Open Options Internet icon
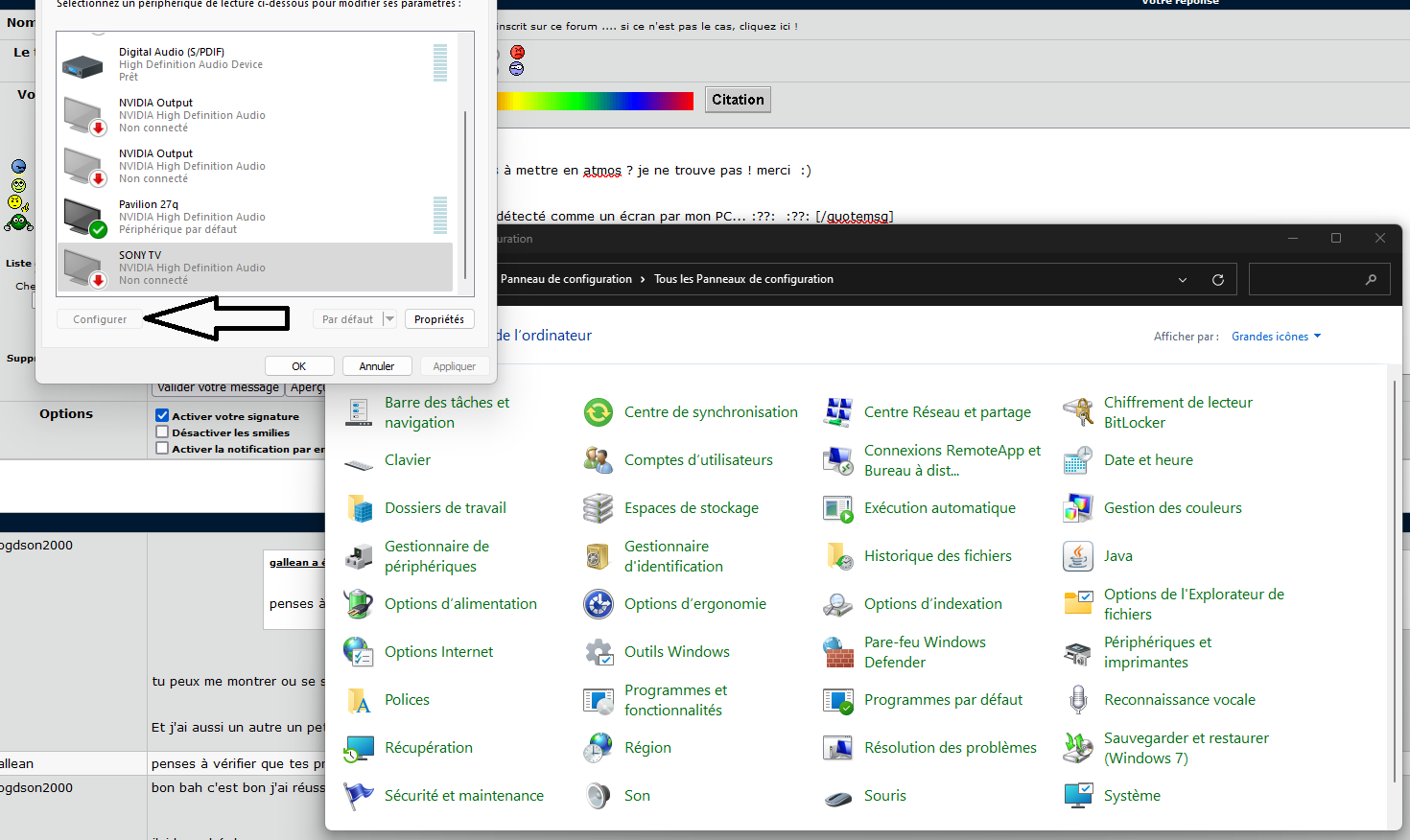Image resolution: width=1410 pixels, height=840 pixels. click(359, 652)
